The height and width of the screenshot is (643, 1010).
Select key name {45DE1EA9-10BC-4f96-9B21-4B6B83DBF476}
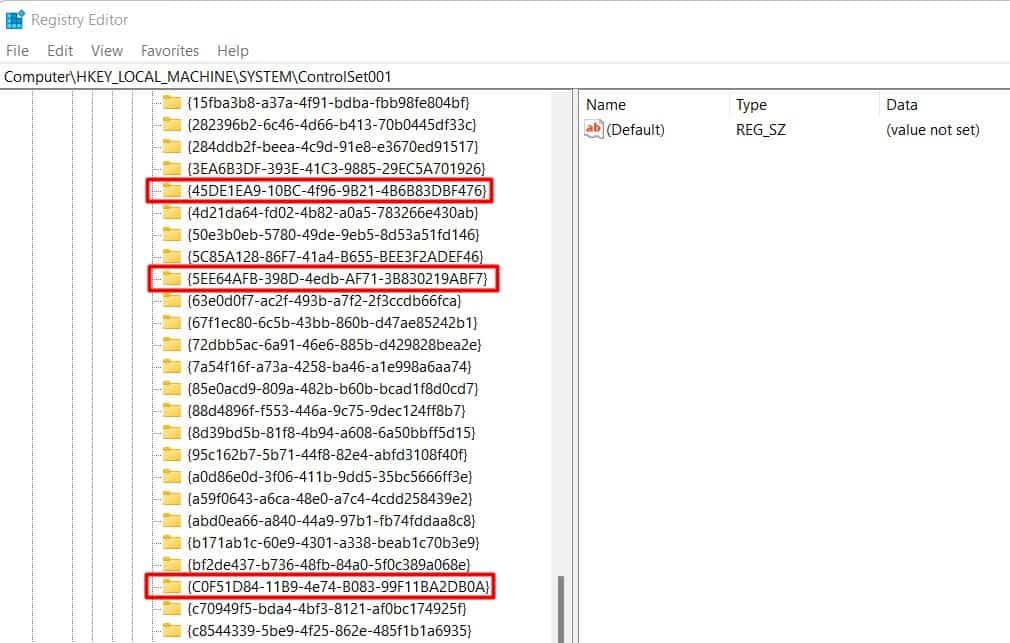(x=337, y=191)
